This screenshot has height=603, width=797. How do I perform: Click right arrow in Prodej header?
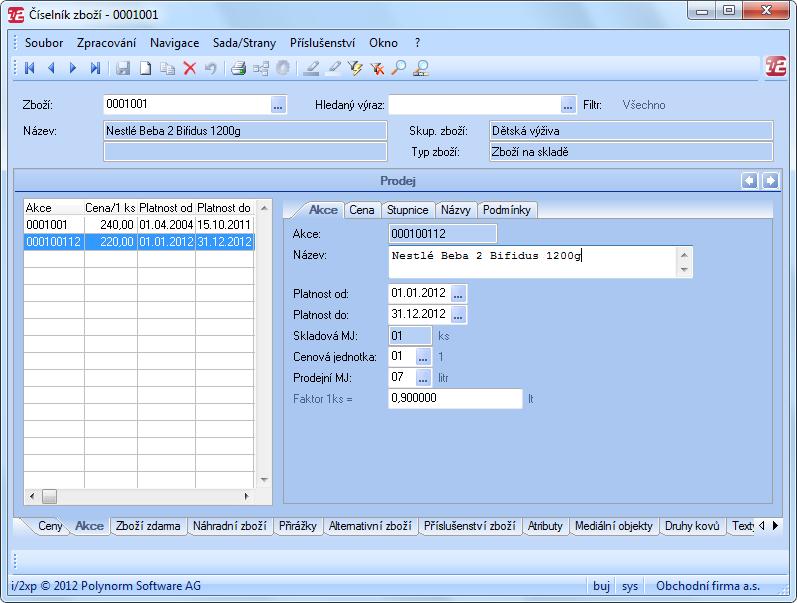click(771, 180)
